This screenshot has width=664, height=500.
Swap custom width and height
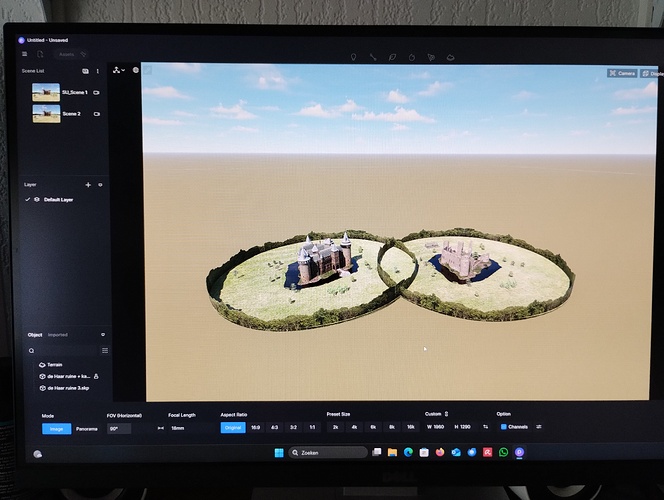click(485, 427)
